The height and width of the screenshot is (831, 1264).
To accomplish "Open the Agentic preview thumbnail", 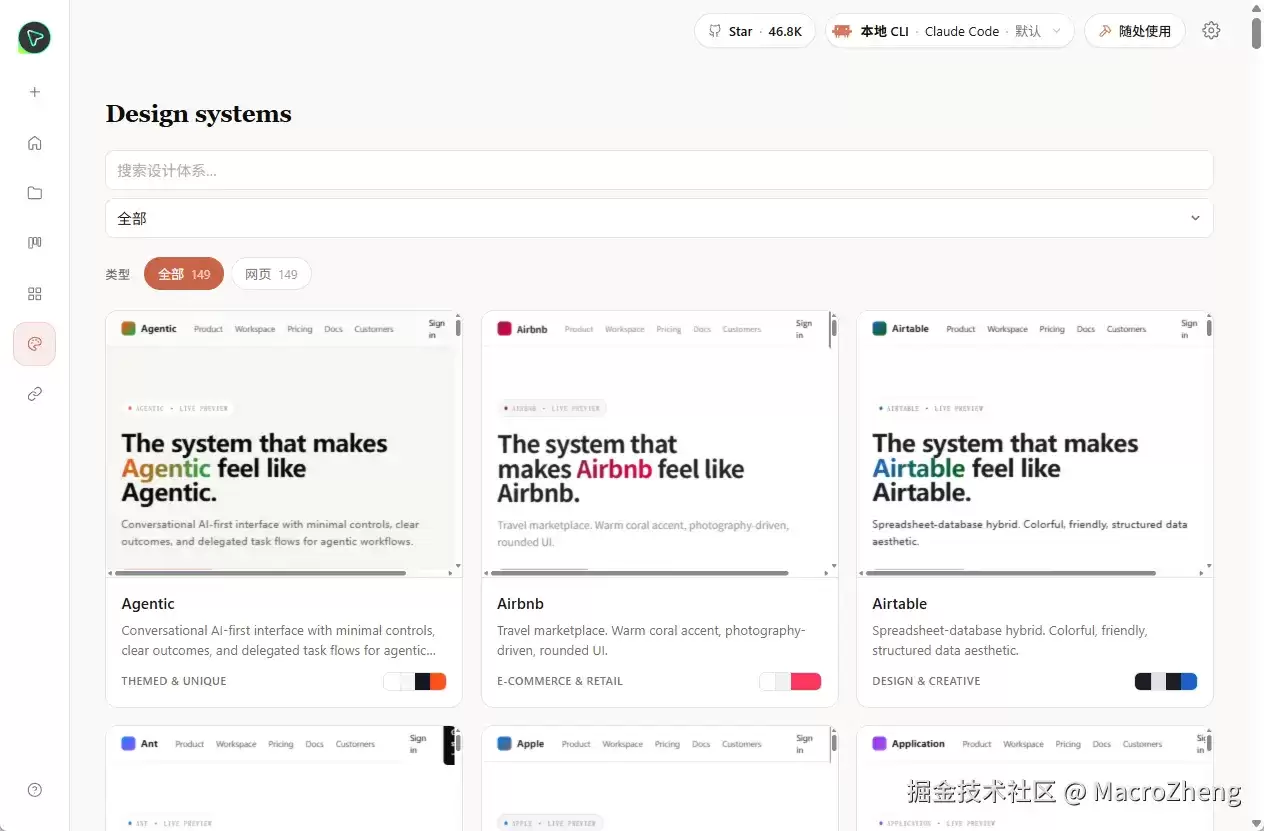I will (284, 444).
